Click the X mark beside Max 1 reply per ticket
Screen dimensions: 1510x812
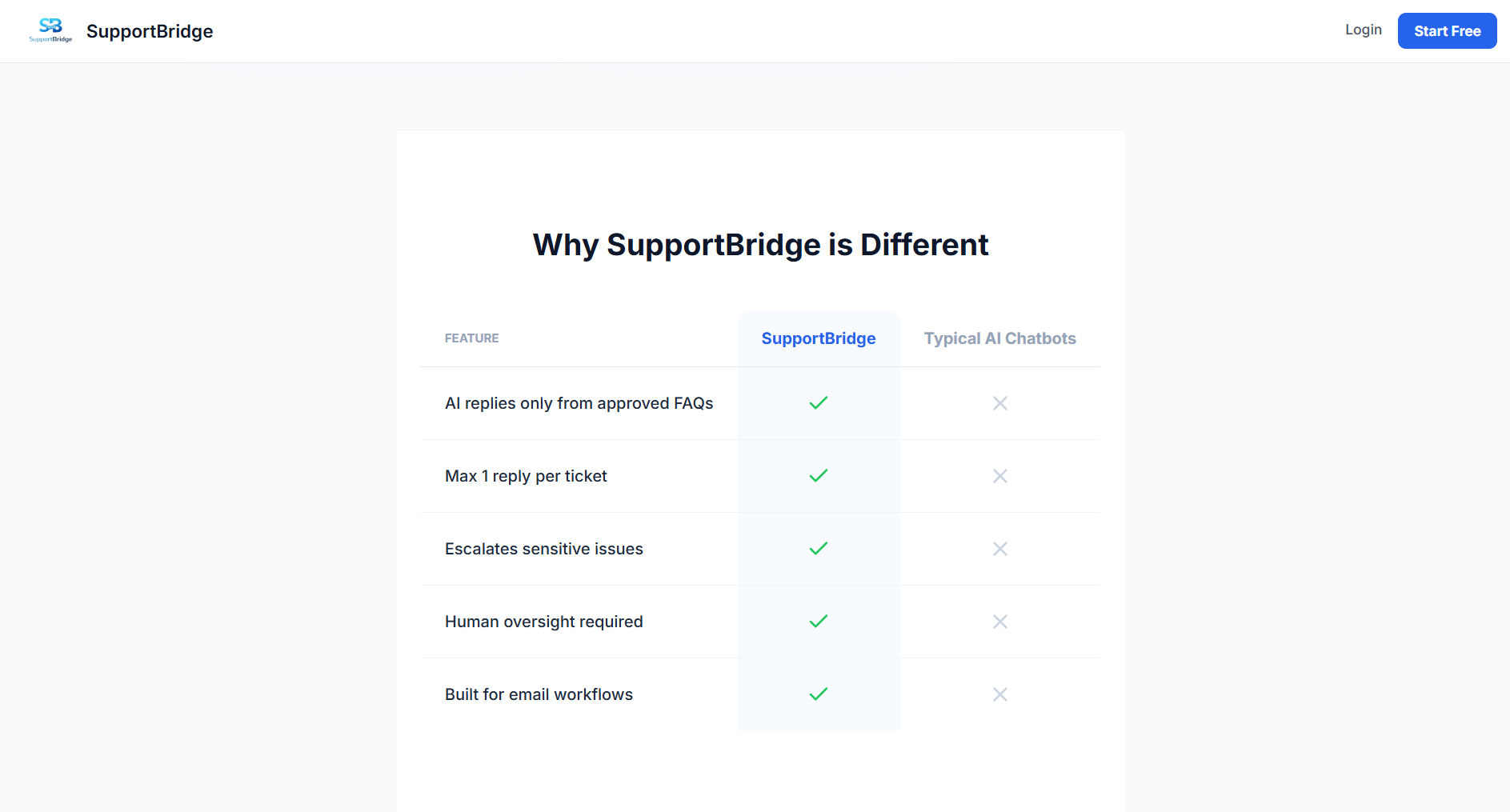999,476
